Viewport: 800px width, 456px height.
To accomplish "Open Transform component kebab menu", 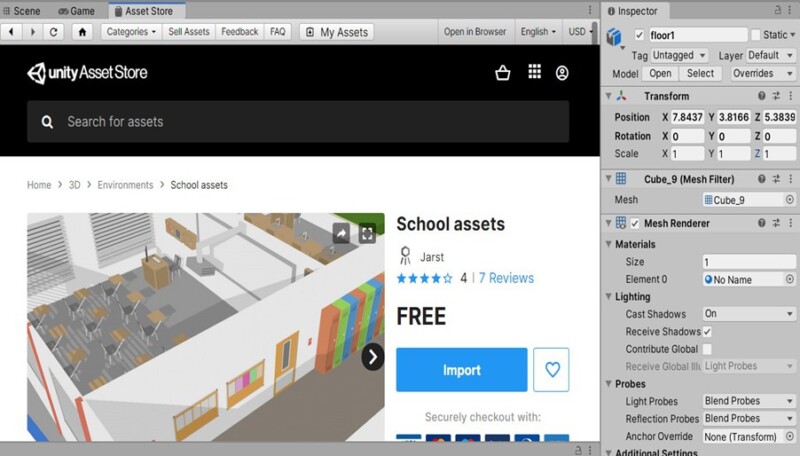I will [x=790, y=96].
